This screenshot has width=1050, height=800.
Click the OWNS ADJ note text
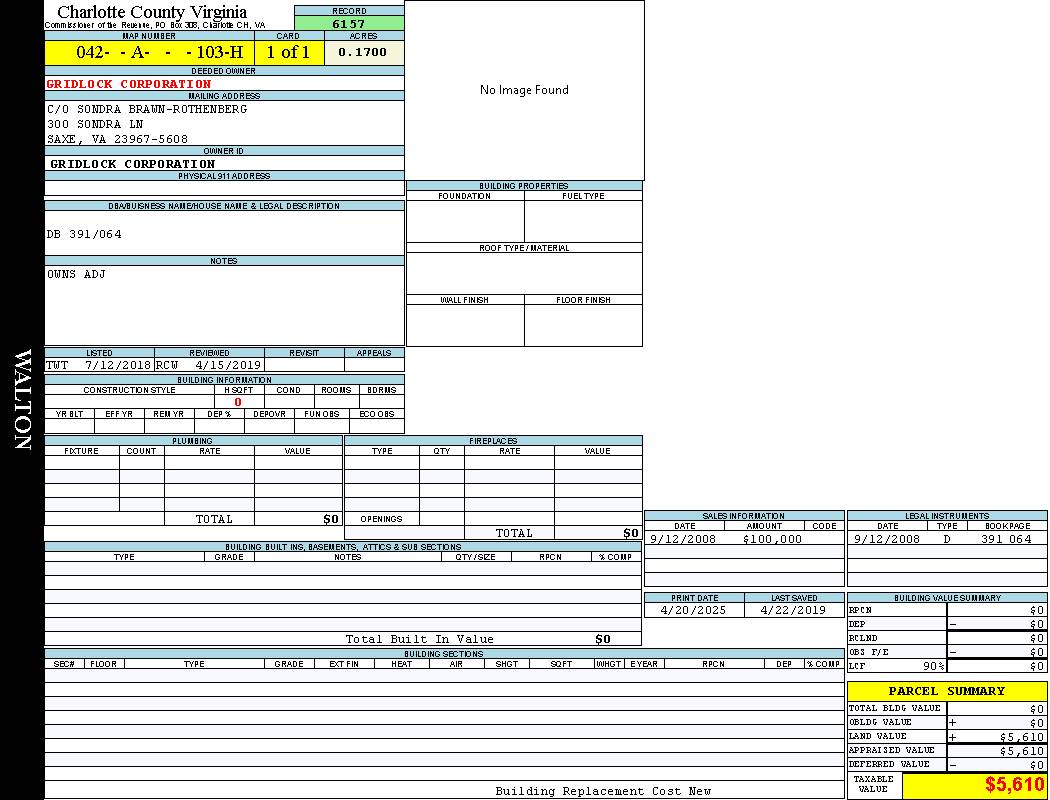(x=76, y=274)
